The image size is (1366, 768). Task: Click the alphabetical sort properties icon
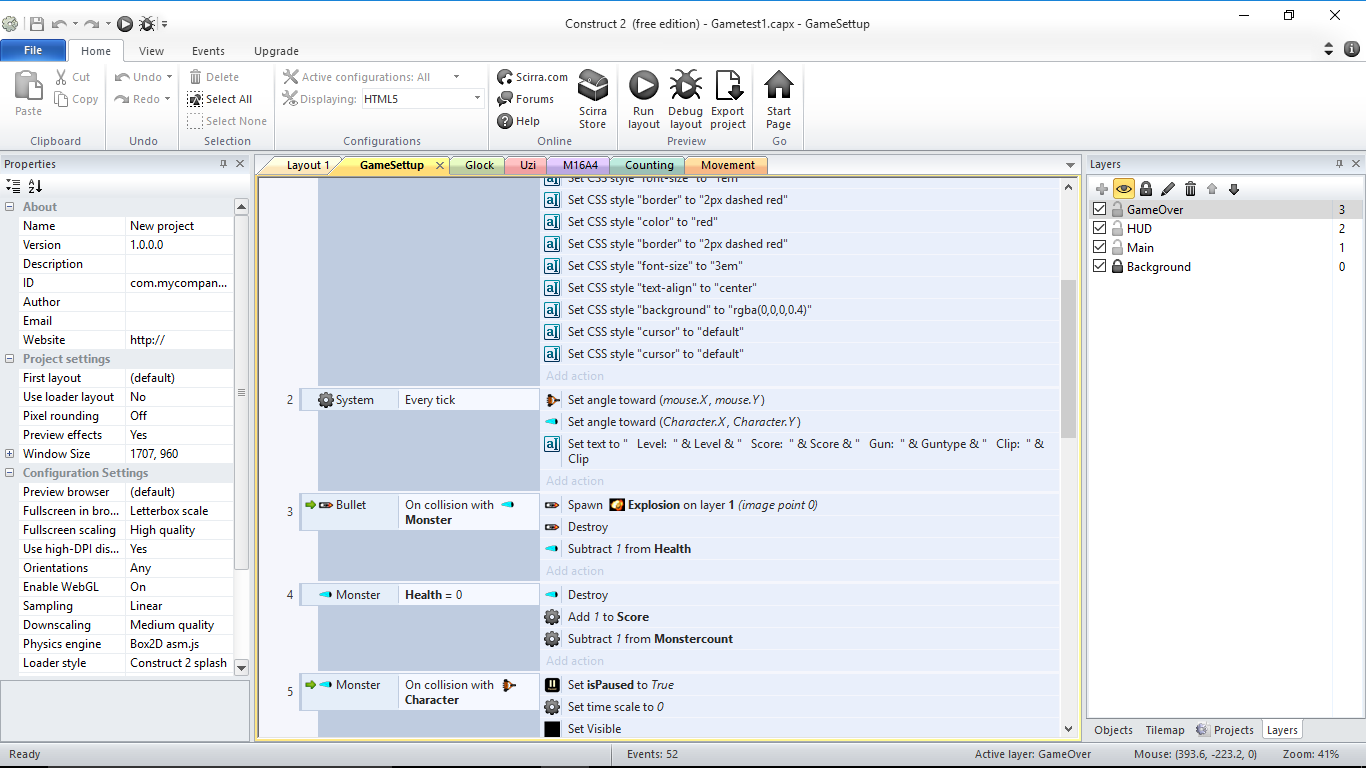click(35, 186)
